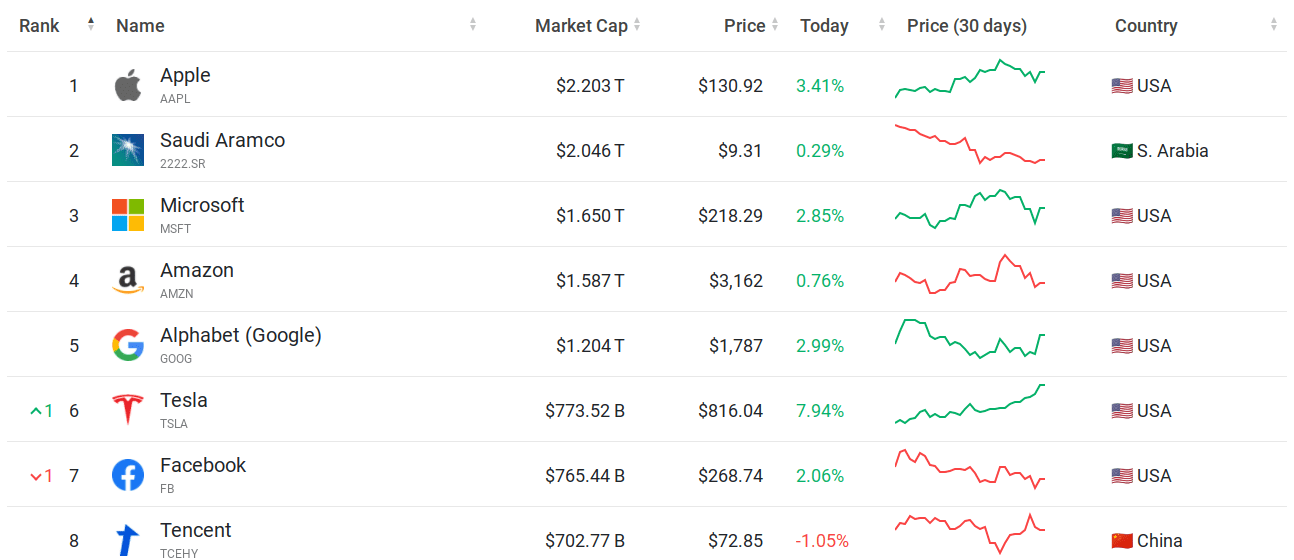This screenshot has width=1294, height=560.
Task: Click the Apple company logo icon
Action: (x=127, y=86)
